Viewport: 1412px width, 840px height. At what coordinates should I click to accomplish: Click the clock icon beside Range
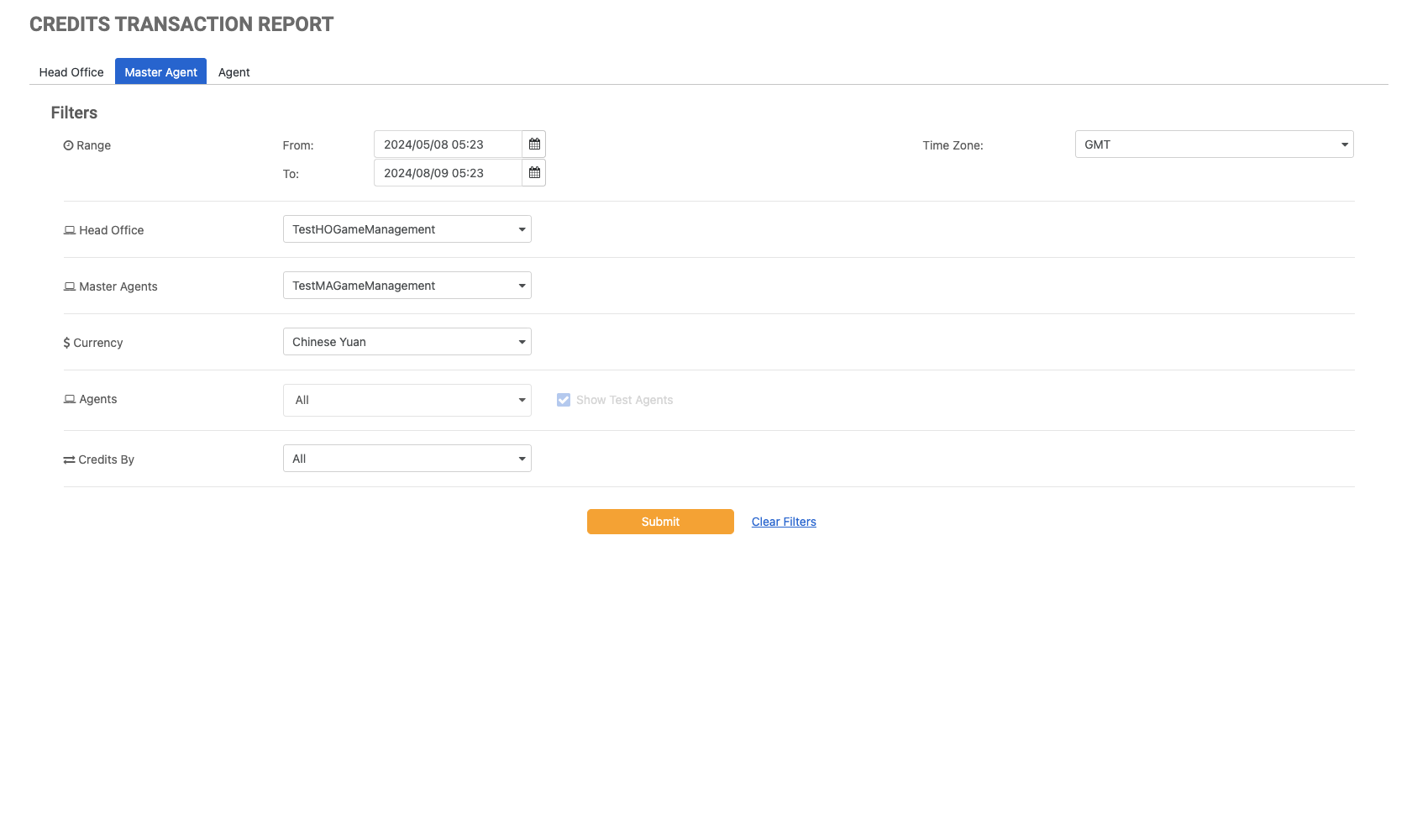pyautogui.click(x=68, y=145)
